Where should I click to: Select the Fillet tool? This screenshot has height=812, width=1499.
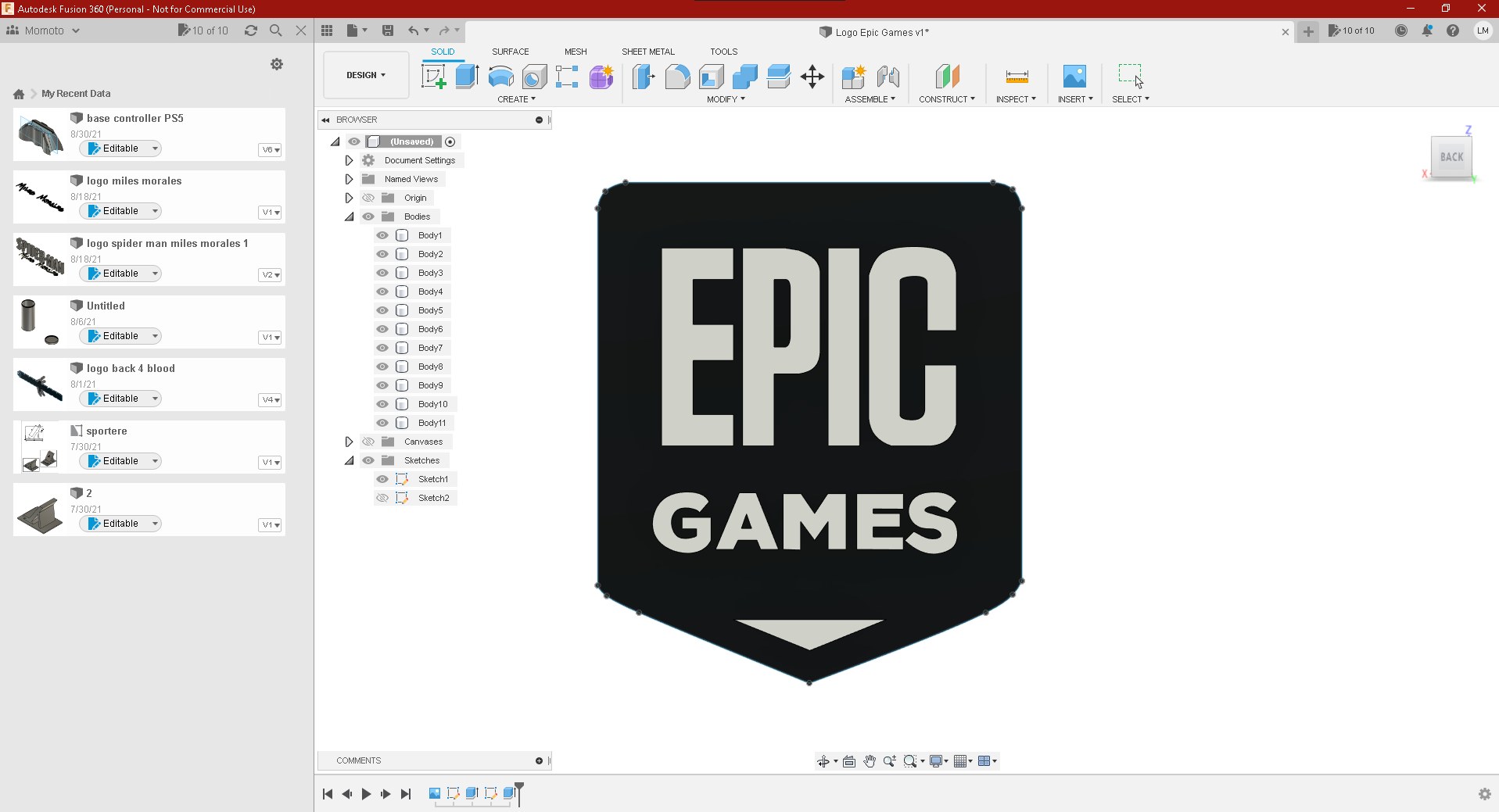[x=677, y=77]
